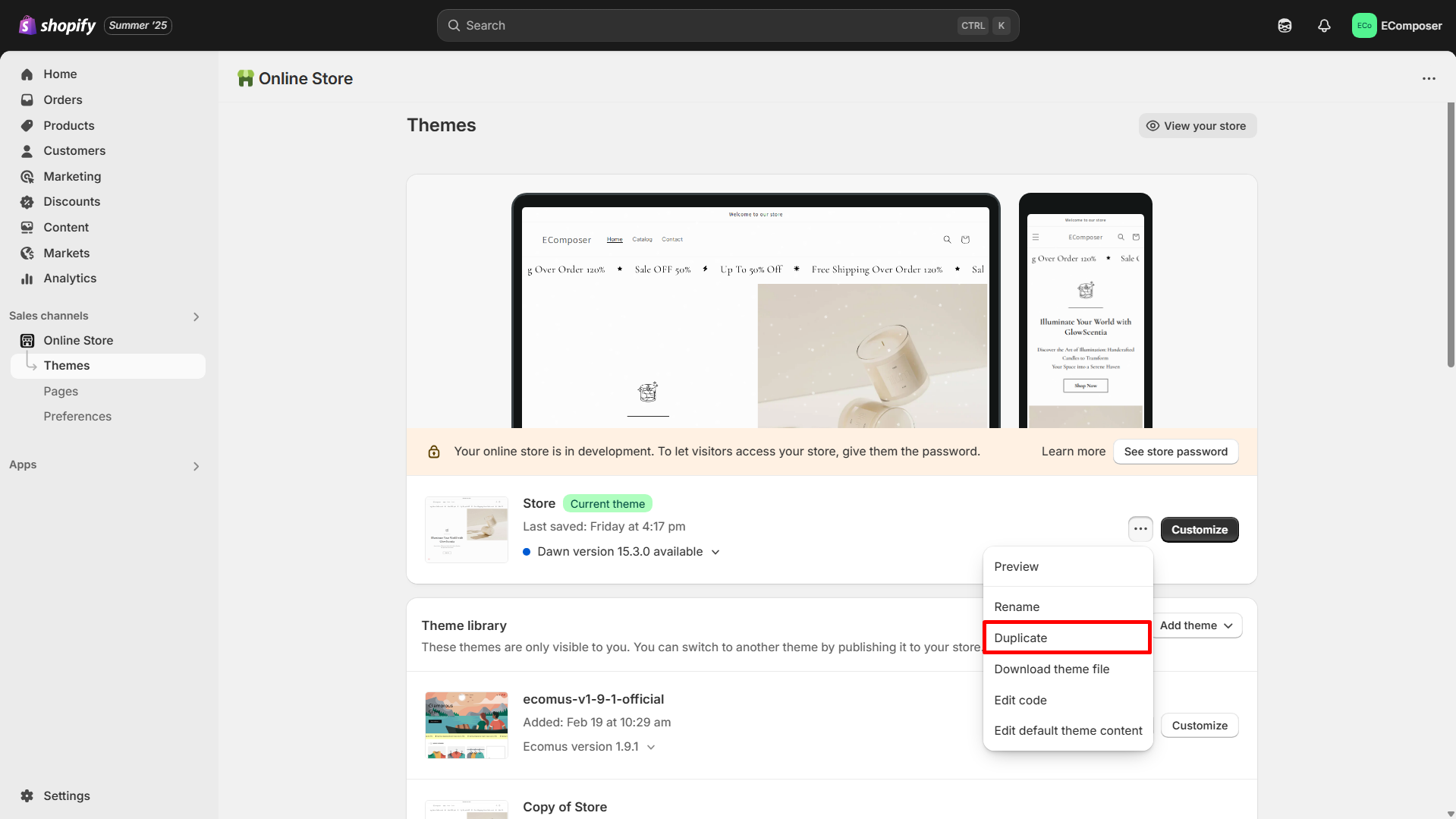Screen dimensions: 1456x819
Task: Select Edit default theme content
Action: click(1068, 731)
